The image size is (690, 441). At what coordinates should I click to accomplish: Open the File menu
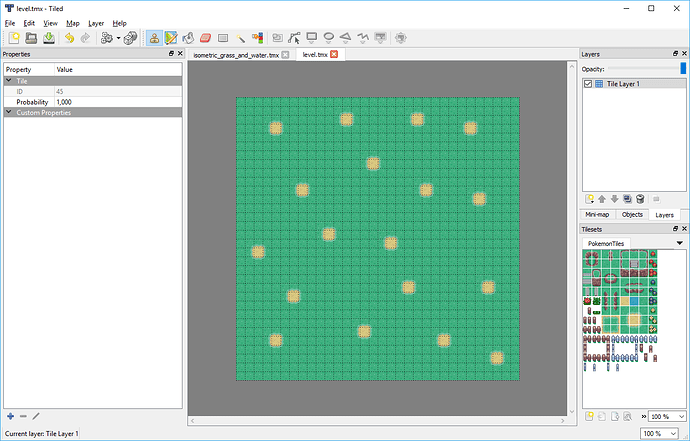(x=10, y=23)
